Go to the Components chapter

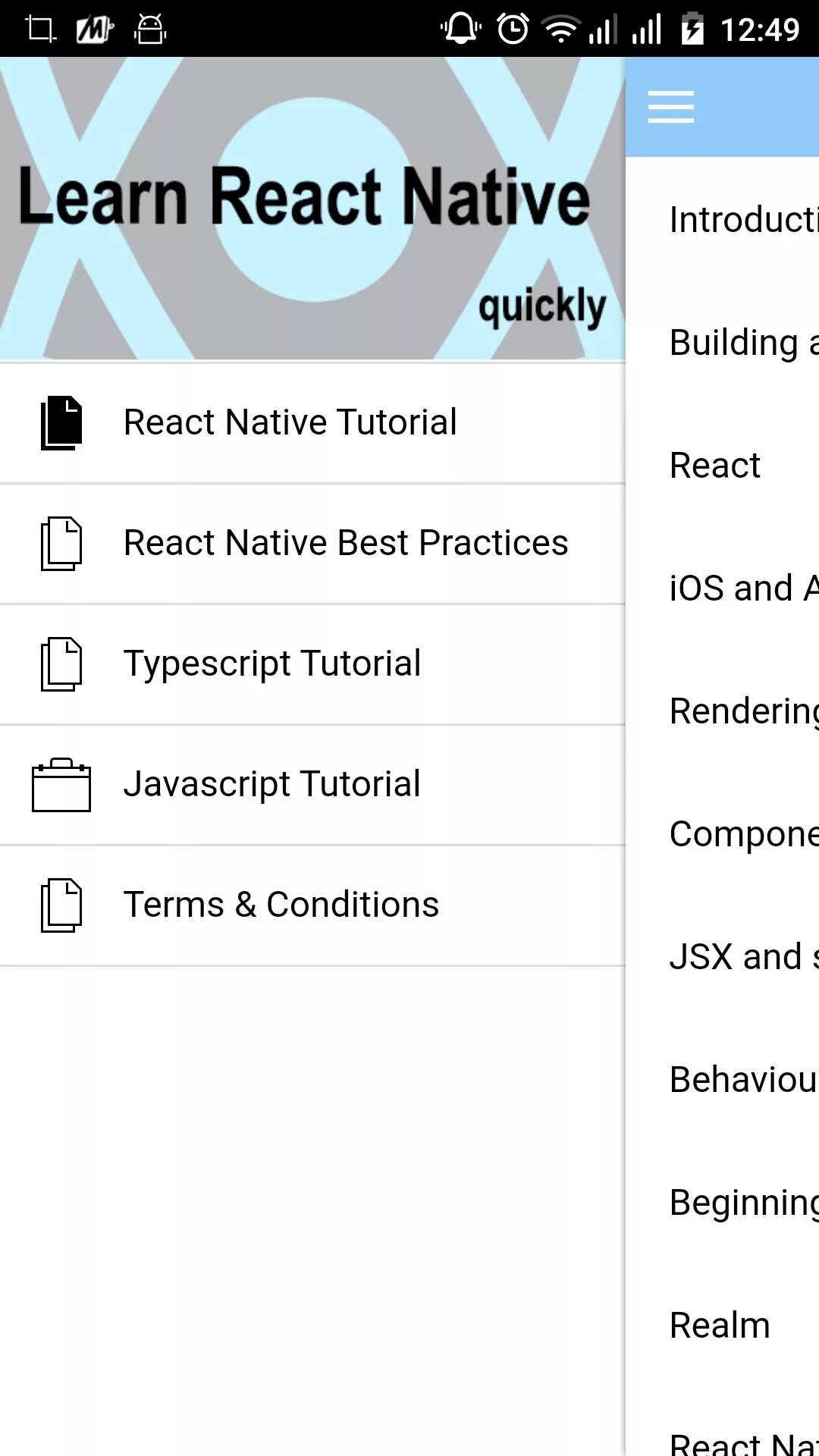(743, 834)
